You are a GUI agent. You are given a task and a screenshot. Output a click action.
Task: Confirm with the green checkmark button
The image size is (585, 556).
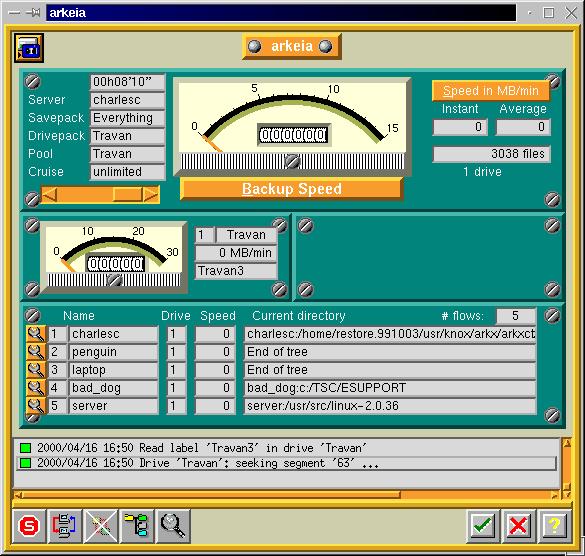click(x=483, y=526)
